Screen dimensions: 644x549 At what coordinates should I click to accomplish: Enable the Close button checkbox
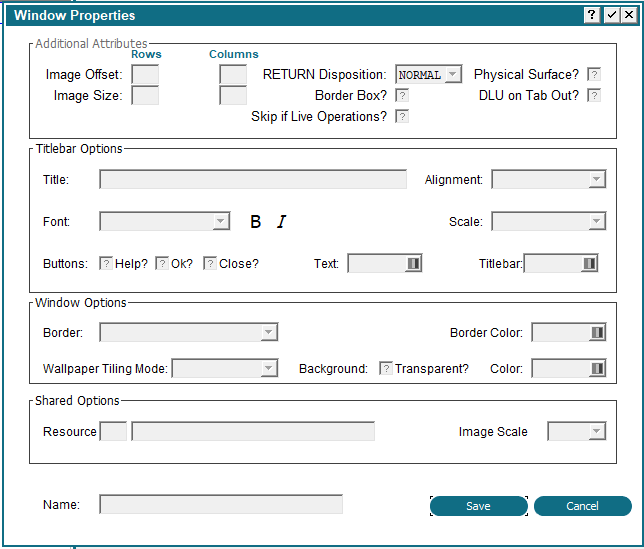pos(210,263)
